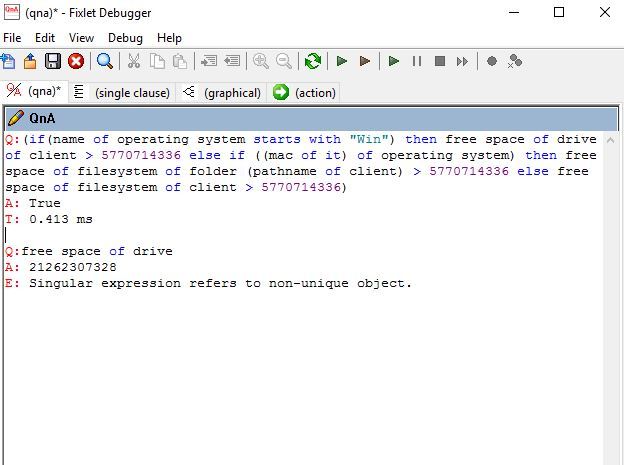
Task: Start debugging with the third play icon
Action: pyautogui.click(x=394, y=61)
